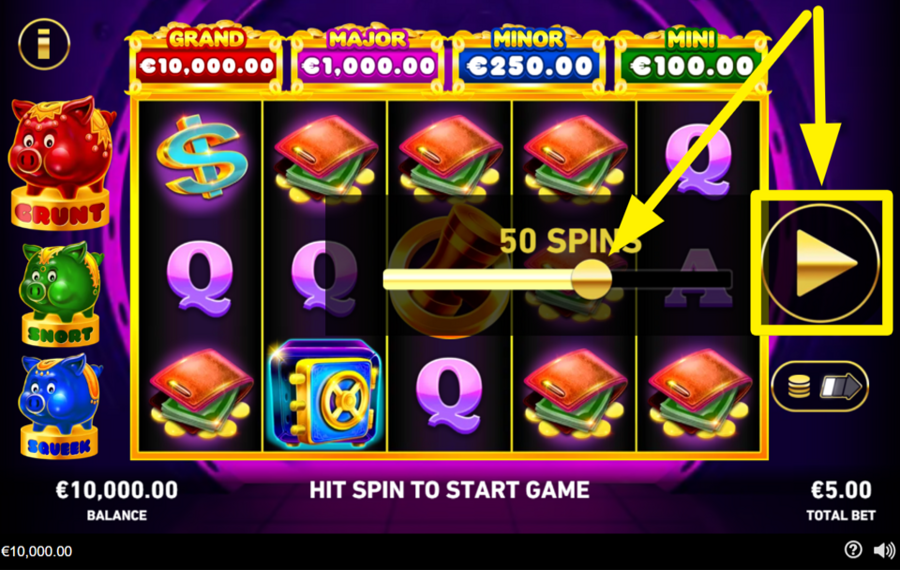900x570 pixels.
Task: Open the info paytable icon
Action: [x=44, y=44]
